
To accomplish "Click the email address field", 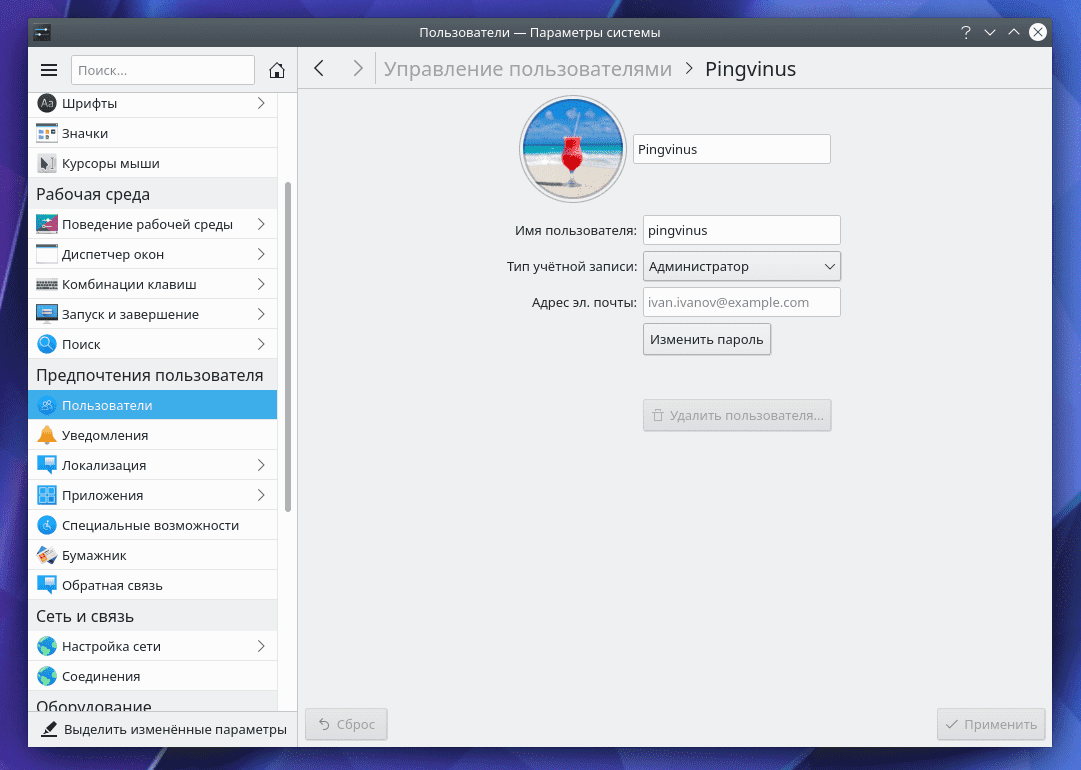I will pos(741,302).
